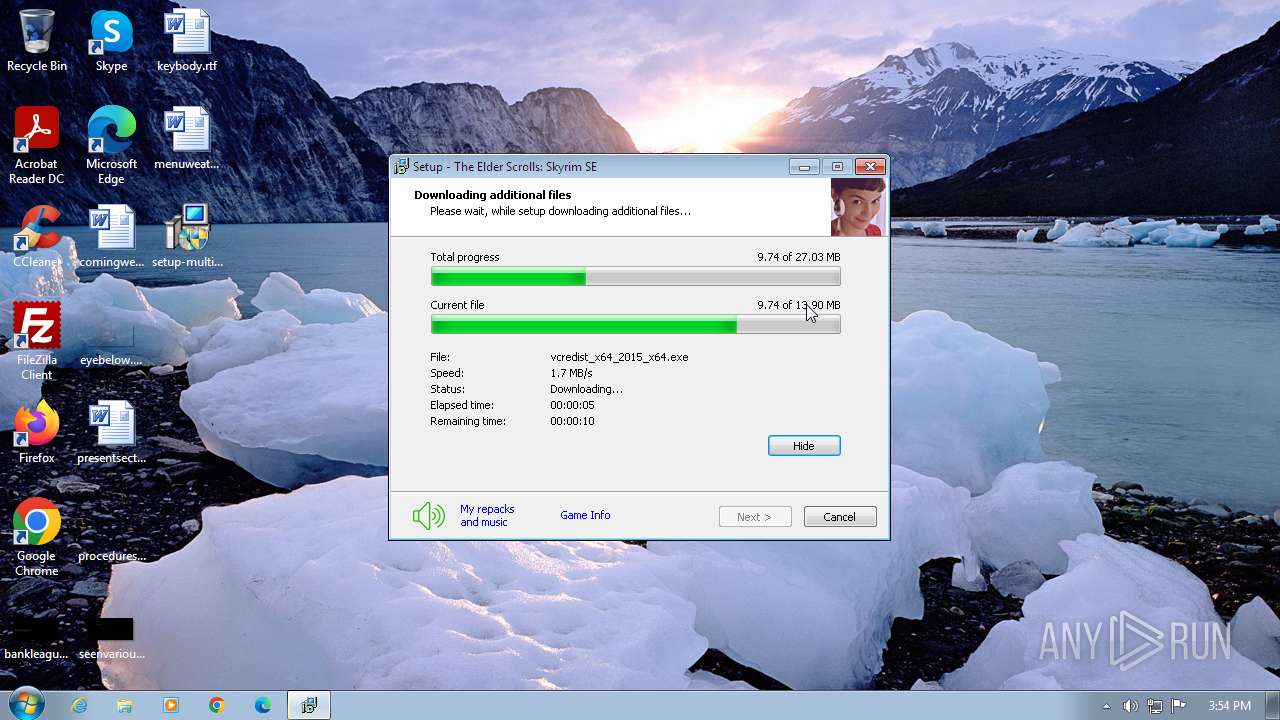Open the volume control tray icon
Screen dimensions: 1280x720
[1130, 706]
